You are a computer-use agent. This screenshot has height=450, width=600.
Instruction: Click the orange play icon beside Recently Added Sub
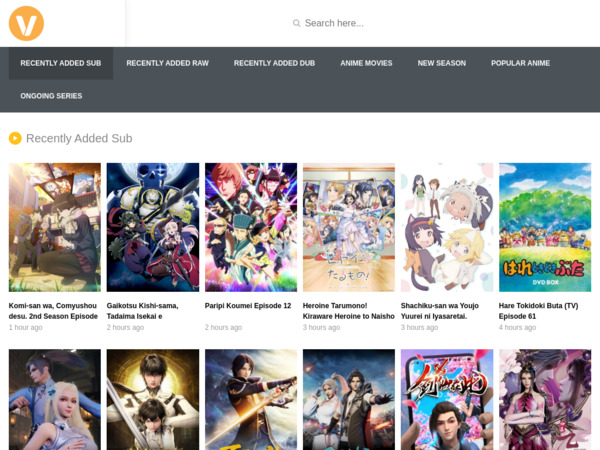[15, 138]
